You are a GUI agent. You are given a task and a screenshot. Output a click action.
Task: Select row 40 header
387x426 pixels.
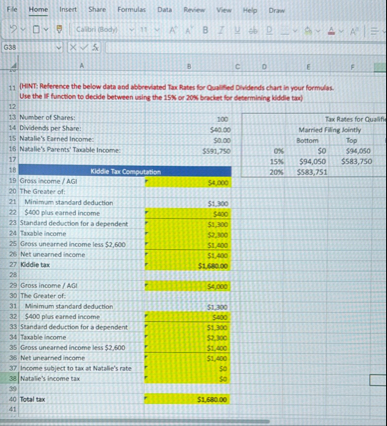[13, 399]
